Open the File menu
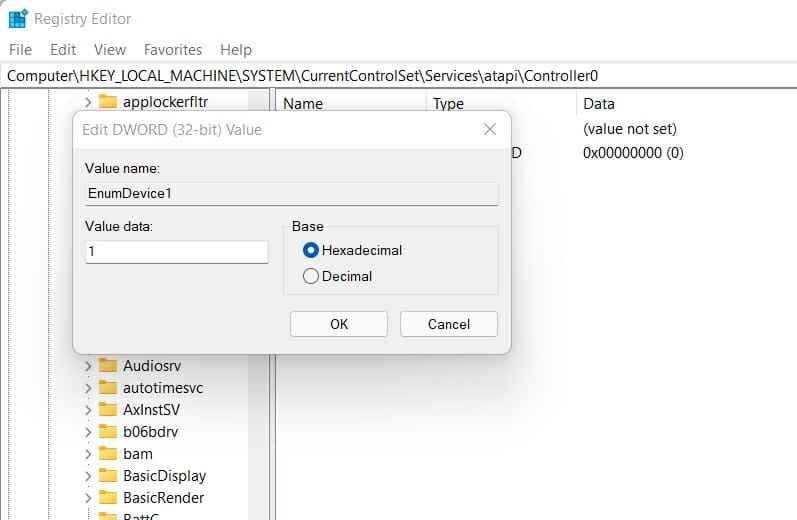Image resolution: width=797 pixels, height=520 pixels. point(20,50)
